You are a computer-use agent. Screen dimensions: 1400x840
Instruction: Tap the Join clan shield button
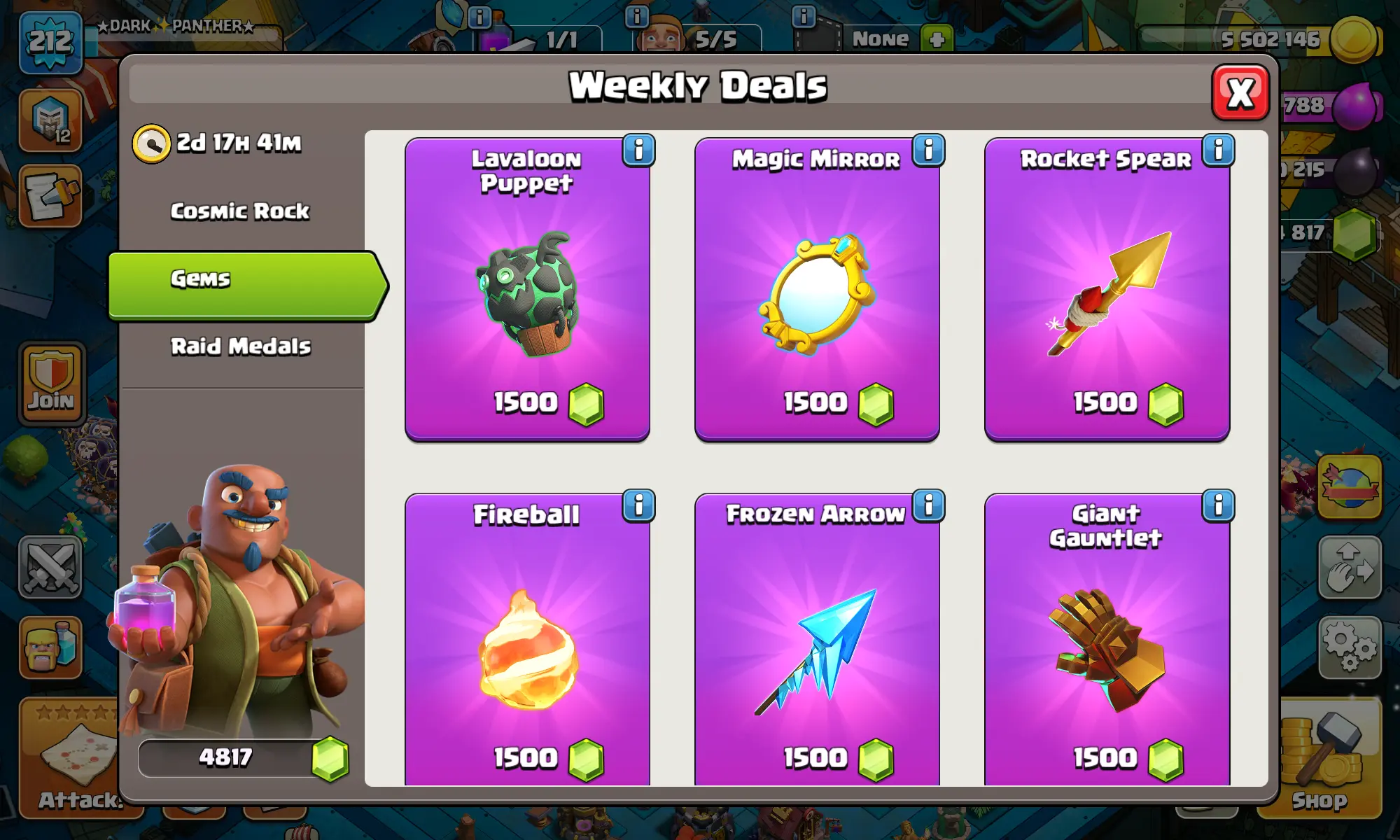[51, 384]
